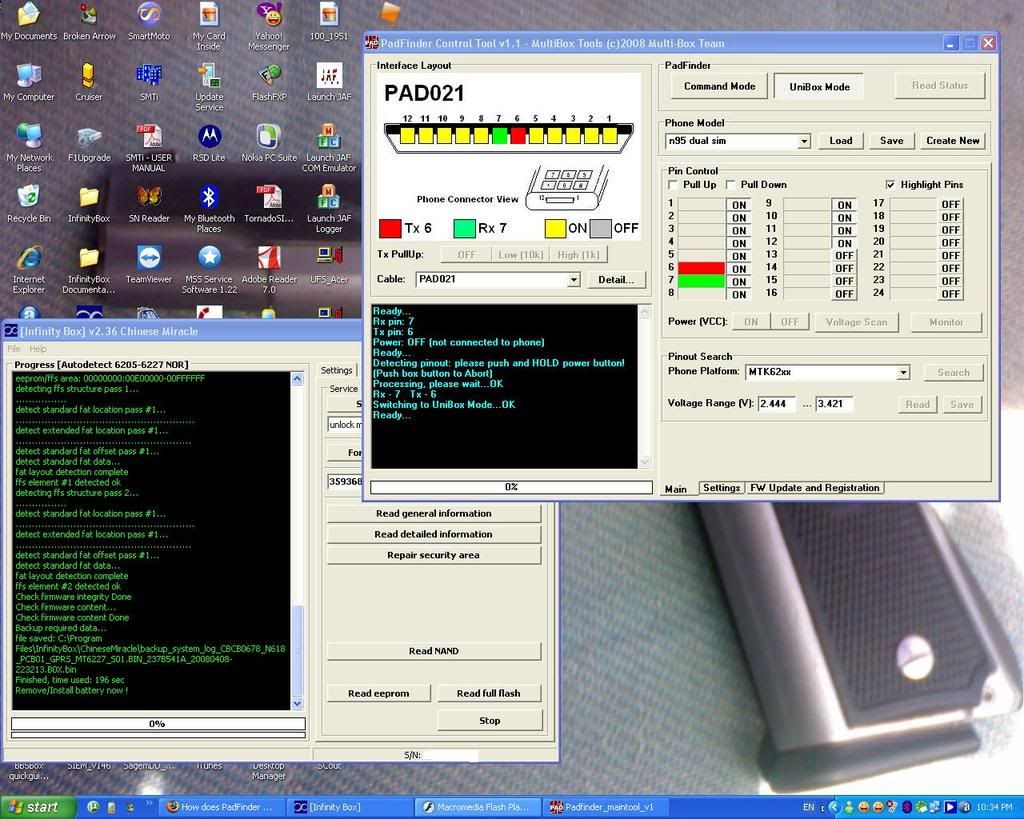
Task: Click the minimum voltage field showing 2.444
Action: [x=777, y=404]
